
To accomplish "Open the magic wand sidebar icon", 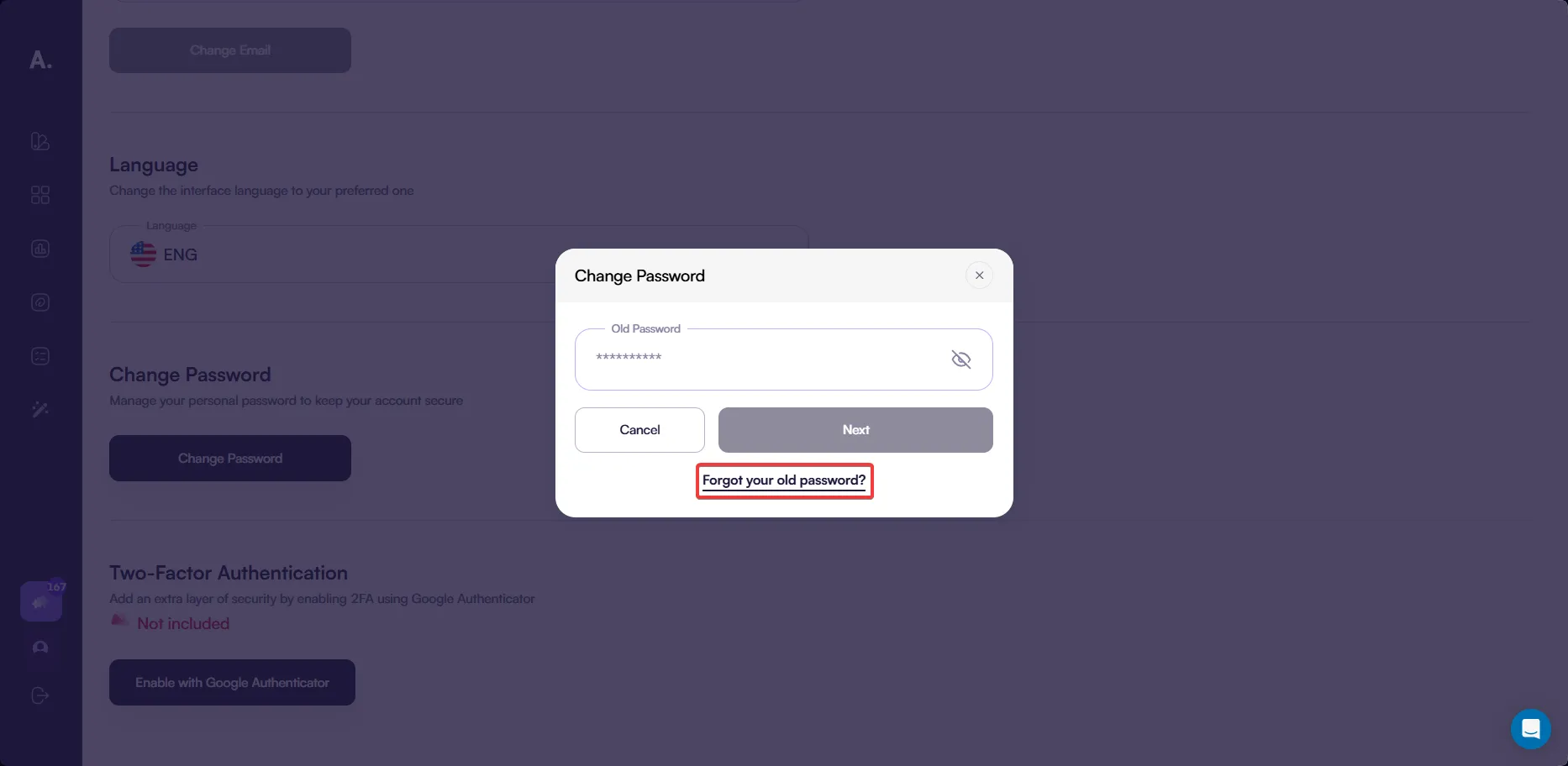I will [x=40, y=410].
